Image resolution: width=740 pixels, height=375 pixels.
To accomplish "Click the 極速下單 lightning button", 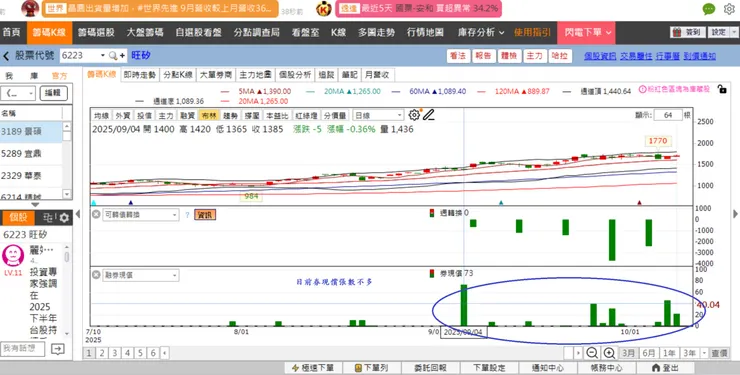I will tap(313, 368).
